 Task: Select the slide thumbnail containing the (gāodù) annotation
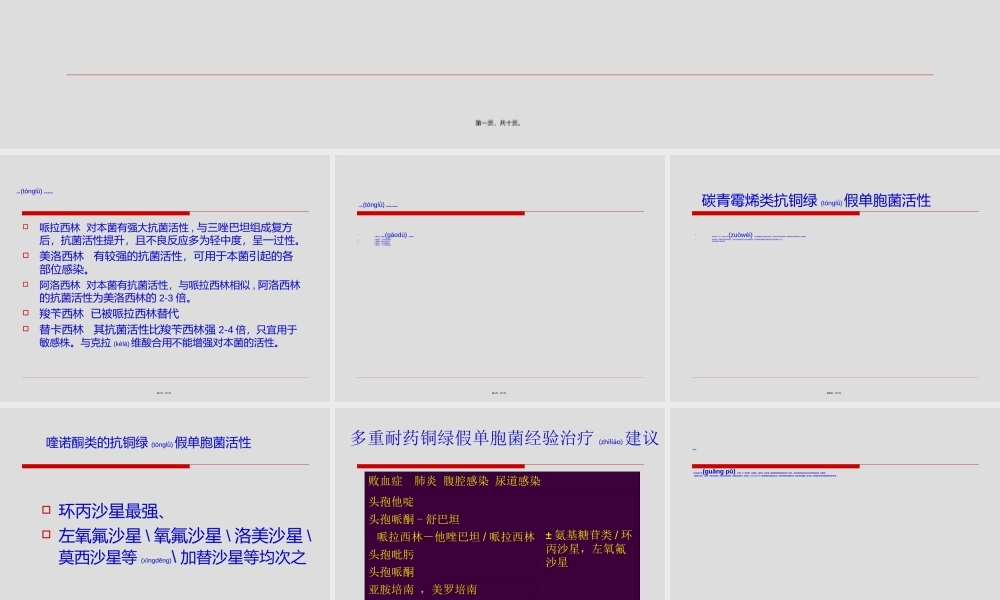click(x=500, y=278)
